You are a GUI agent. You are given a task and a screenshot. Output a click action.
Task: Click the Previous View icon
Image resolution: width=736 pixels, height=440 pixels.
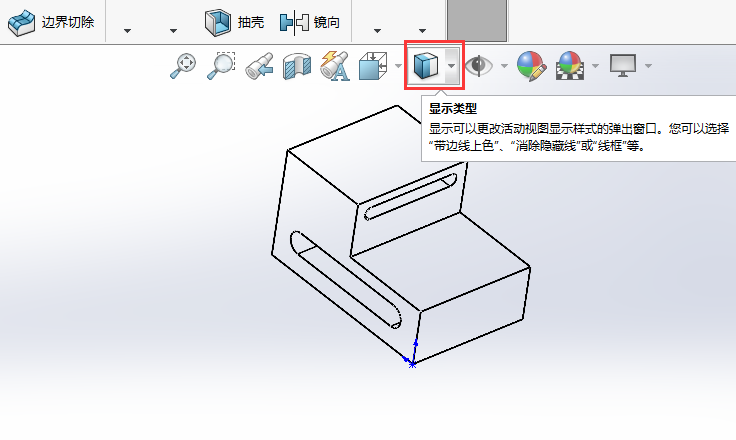[260, 66]
